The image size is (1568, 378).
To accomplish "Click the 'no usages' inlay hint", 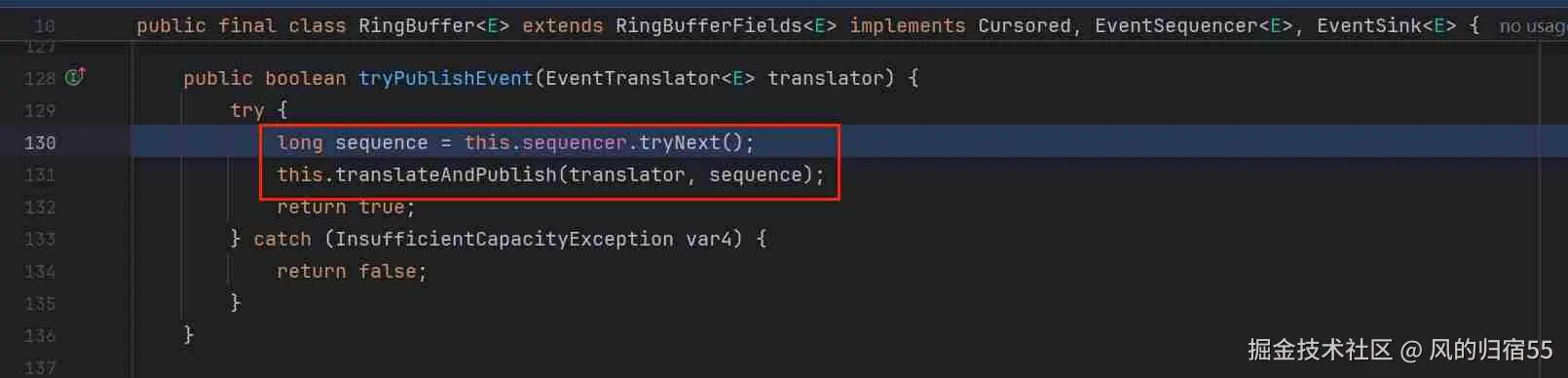I will pyautogui.click(x=1533, y=26).
